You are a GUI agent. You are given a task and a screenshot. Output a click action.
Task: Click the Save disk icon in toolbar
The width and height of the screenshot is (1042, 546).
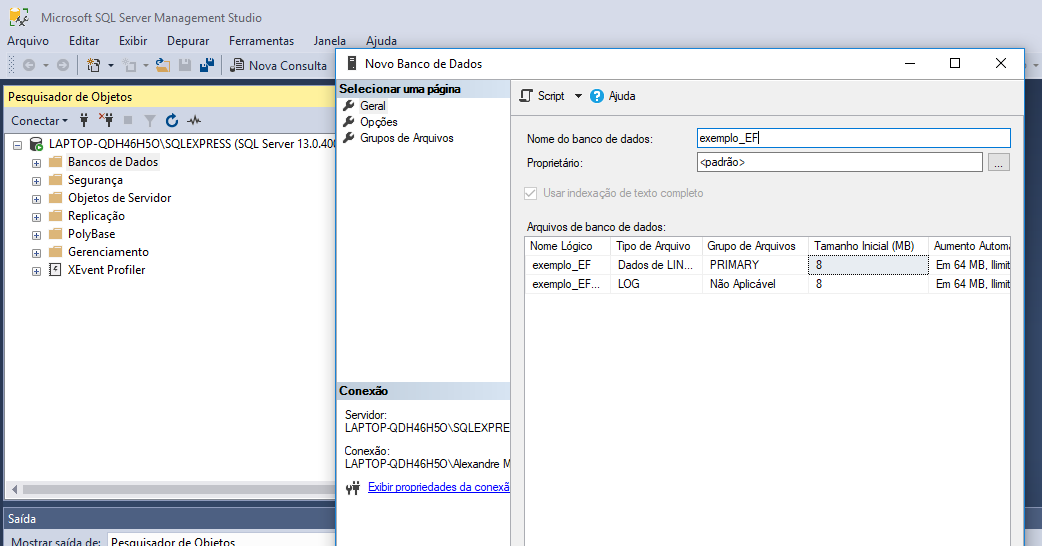[x=185, y=65]
